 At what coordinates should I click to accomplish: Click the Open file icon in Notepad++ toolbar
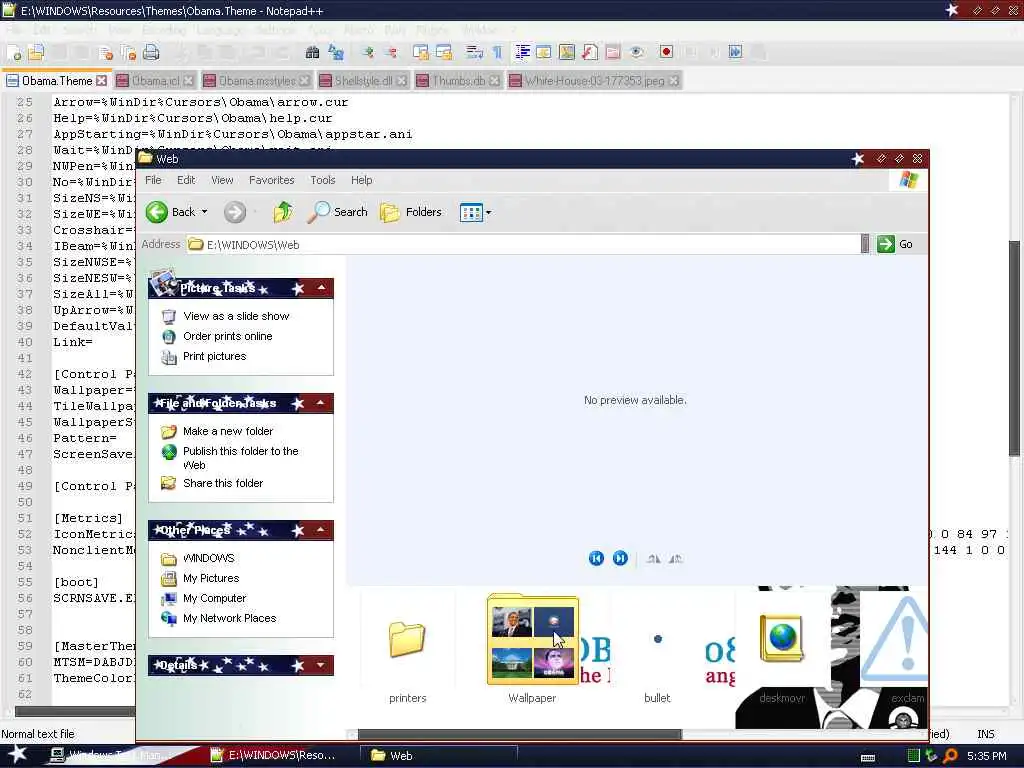click(x=36, y=52)
